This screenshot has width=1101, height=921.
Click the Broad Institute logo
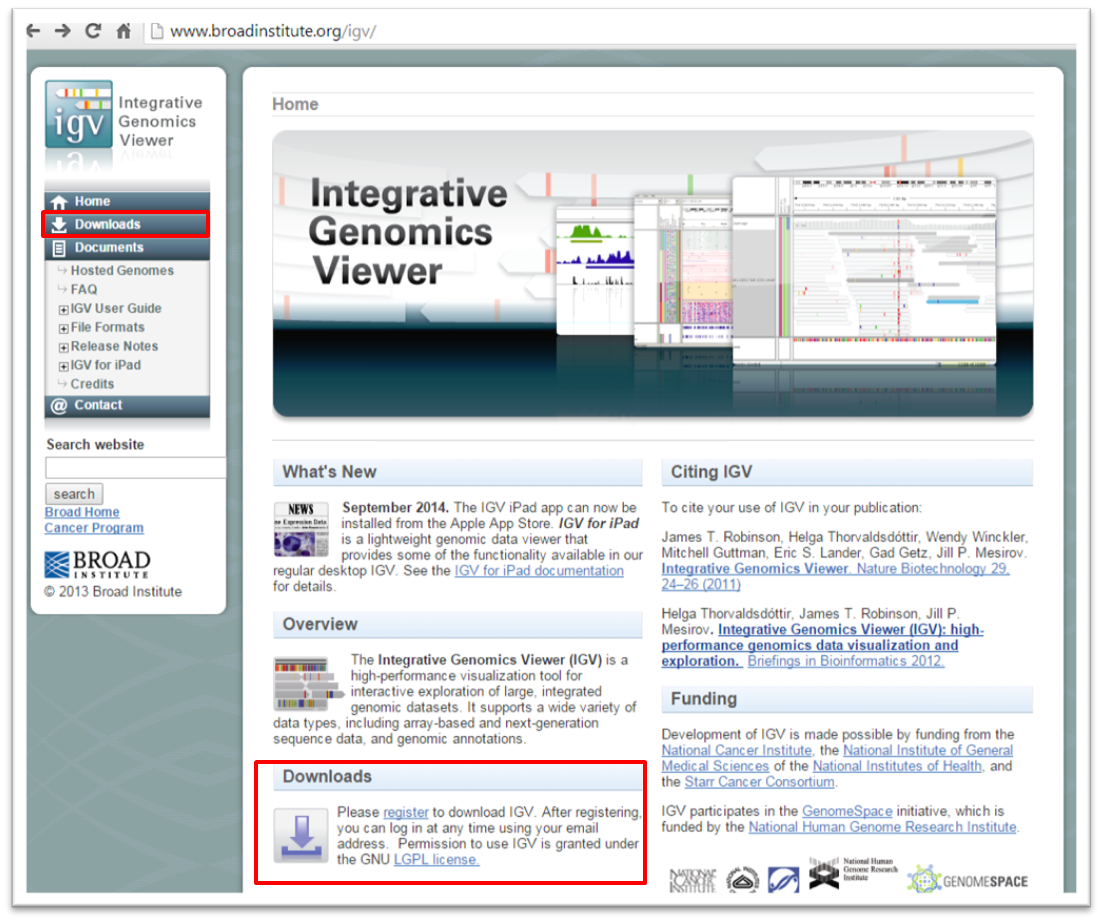pyautogui.click(x=97, y=564)
